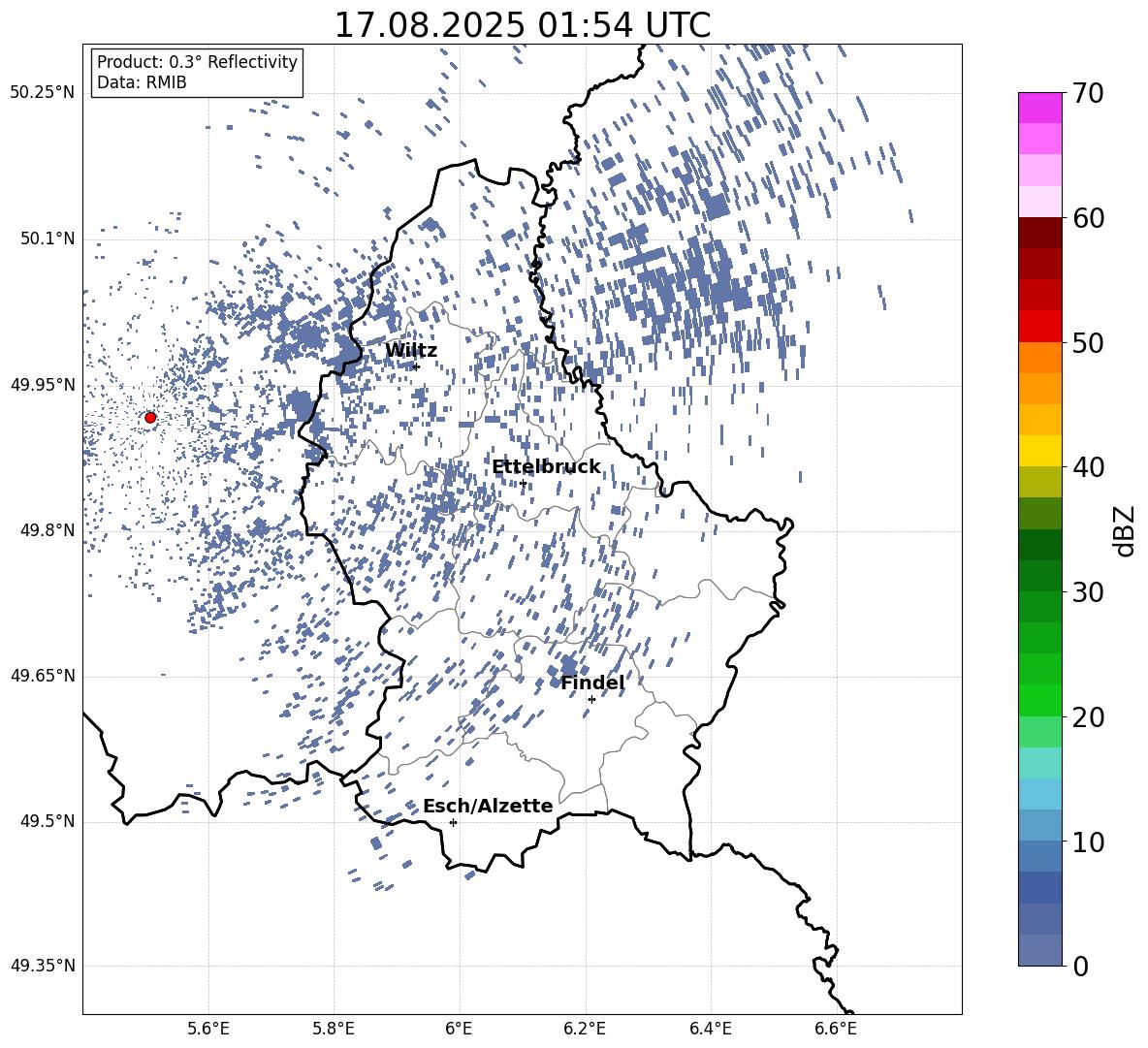Select the Wiltz city label
Viewport: 1148px width, 1048px height.
[x=411, y=350]
